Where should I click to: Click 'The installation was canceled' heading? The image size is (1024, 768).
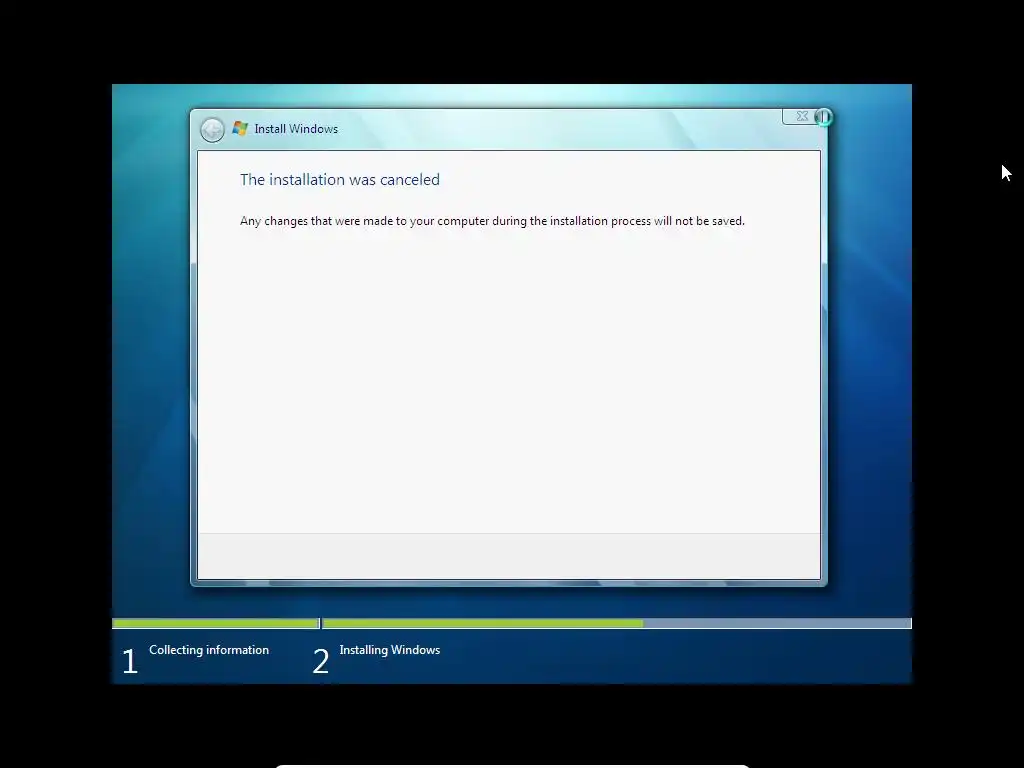coord(340,180)
